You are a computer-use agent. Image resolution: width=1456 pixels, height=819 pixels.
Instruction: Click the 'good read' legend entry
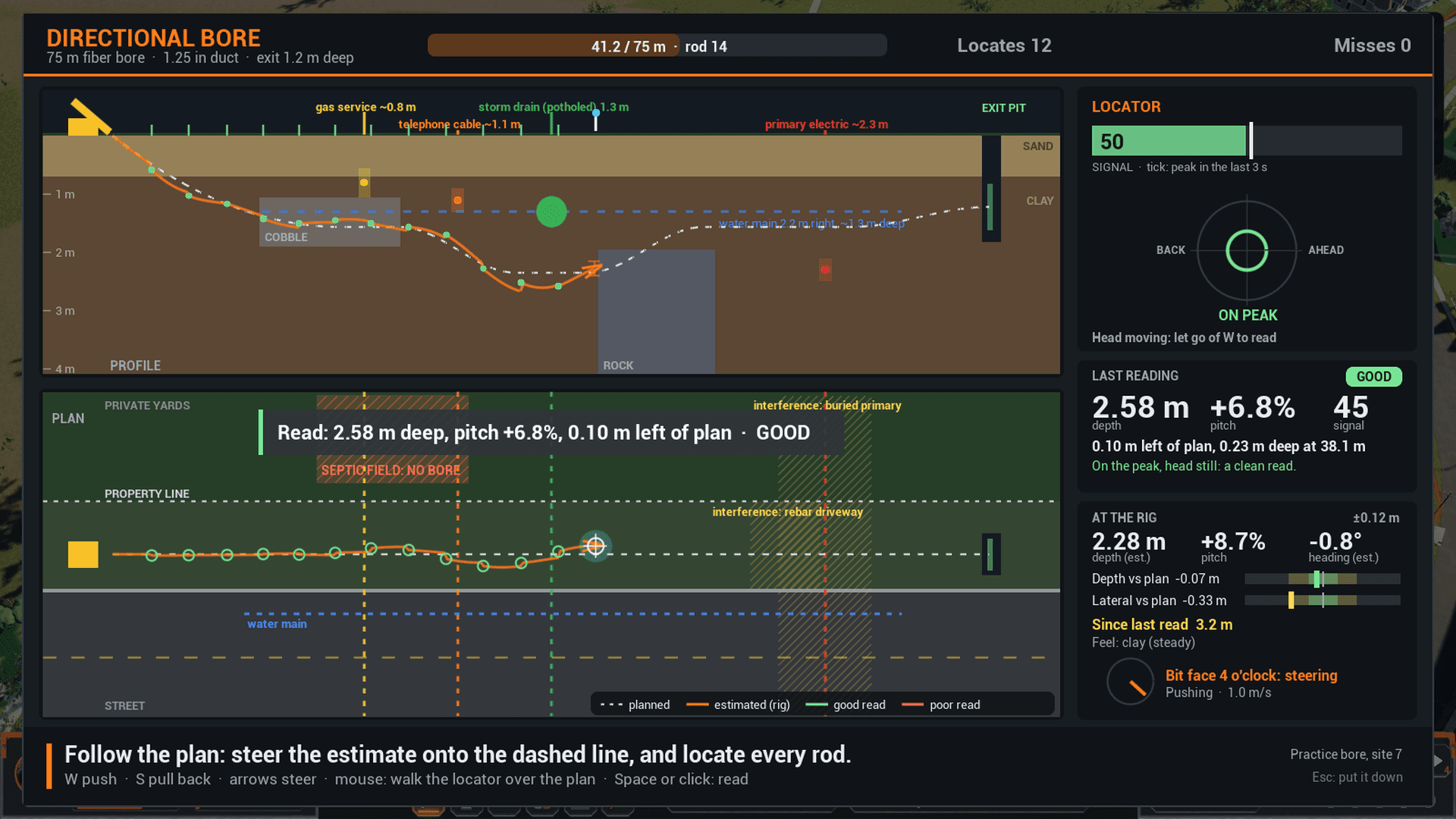[846, 705]
